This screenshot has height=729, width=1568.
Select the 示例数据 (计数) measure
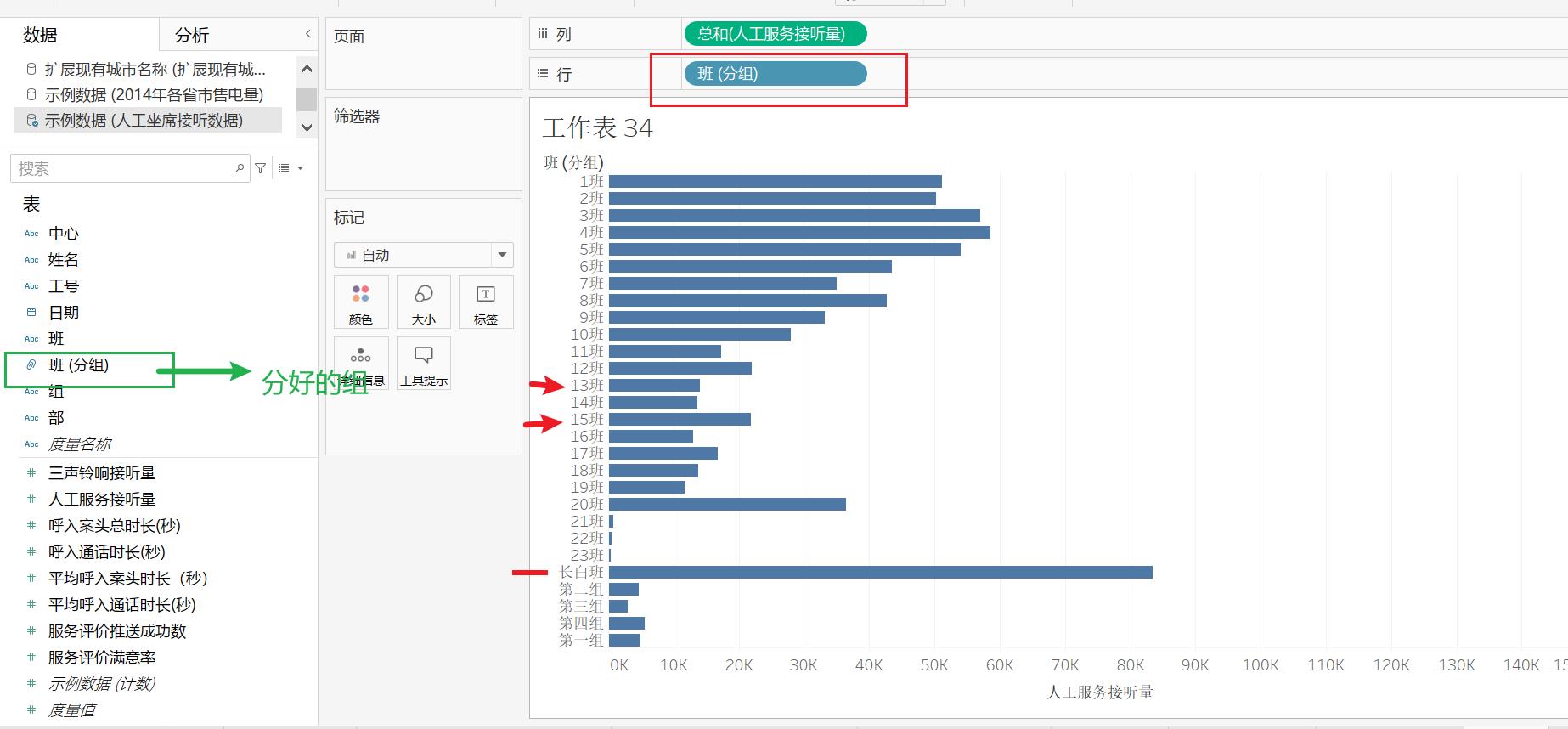tap(102, 683)
